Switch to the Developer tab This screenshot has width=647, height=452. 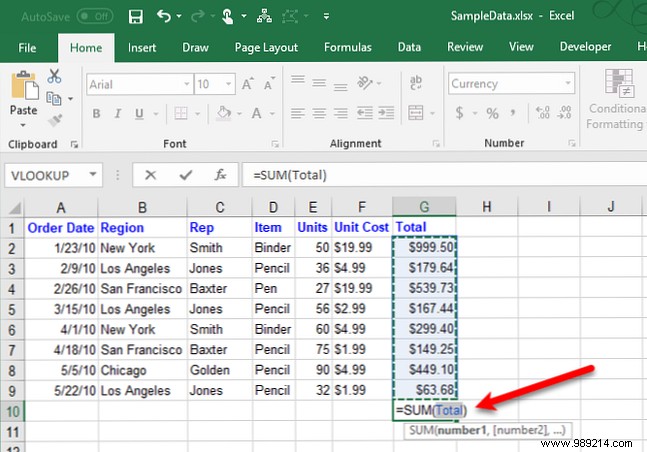[x=586, y=47]
